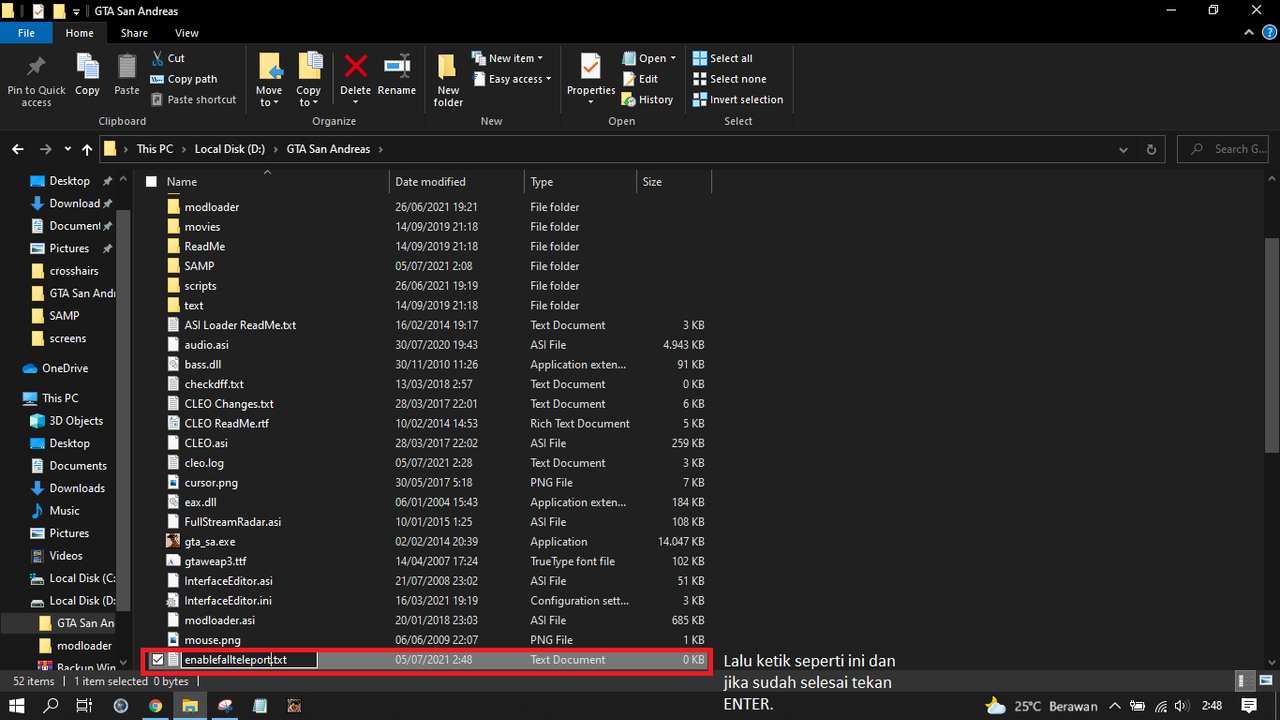
Task: Click Edit in the Open group
Action: 640,79
